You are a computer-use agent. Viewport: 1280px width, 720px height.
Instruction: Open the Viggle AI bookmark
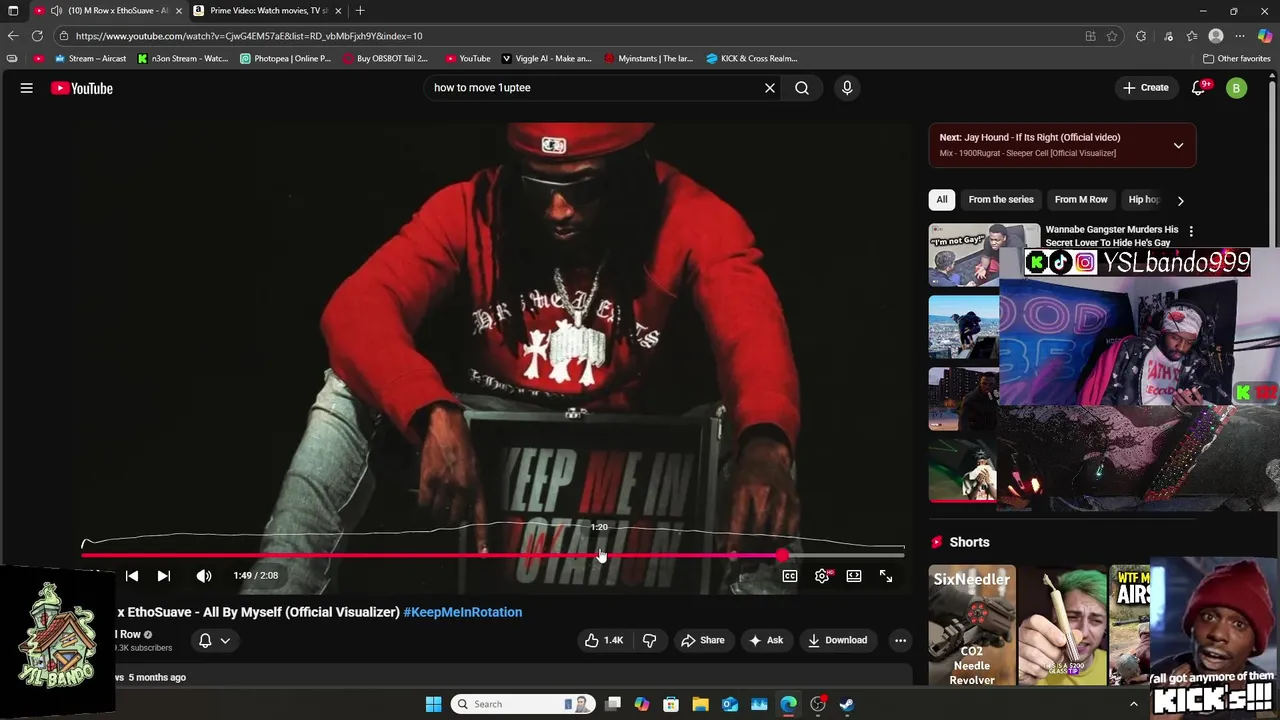[547, 59]
